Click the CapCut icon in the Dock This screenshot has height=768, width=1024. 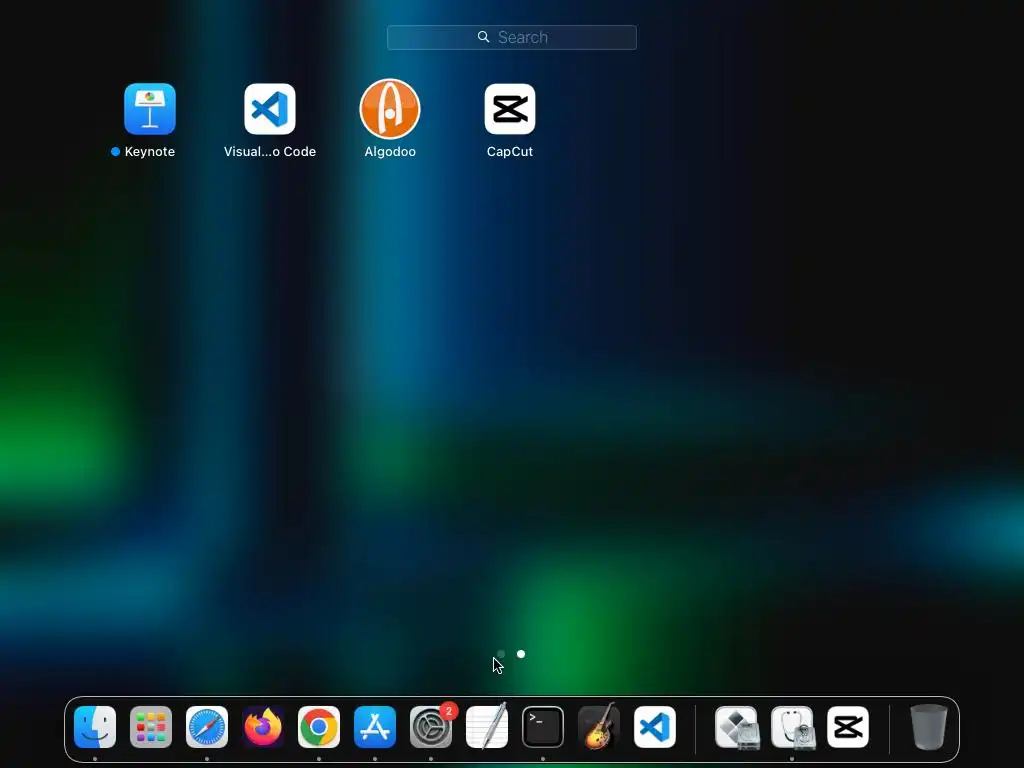click(848, 727)
